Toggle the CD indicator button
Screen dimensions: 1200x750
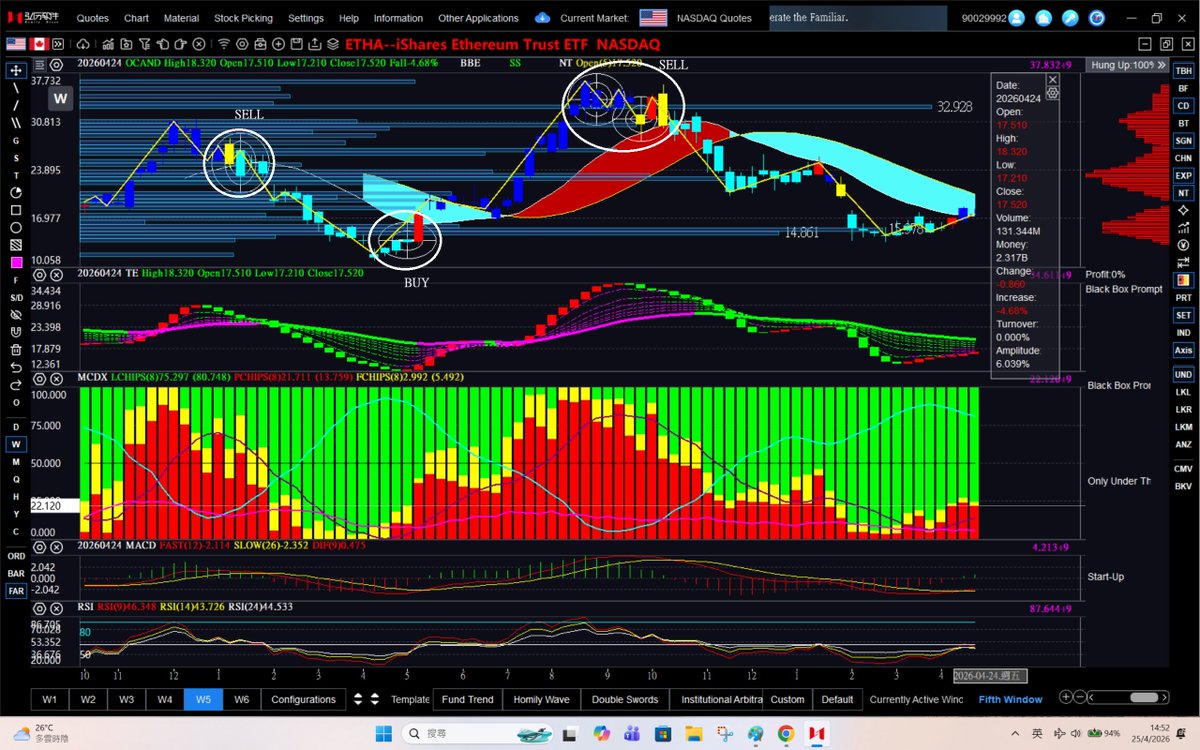pyautogui.click(x=1183, y=106)
